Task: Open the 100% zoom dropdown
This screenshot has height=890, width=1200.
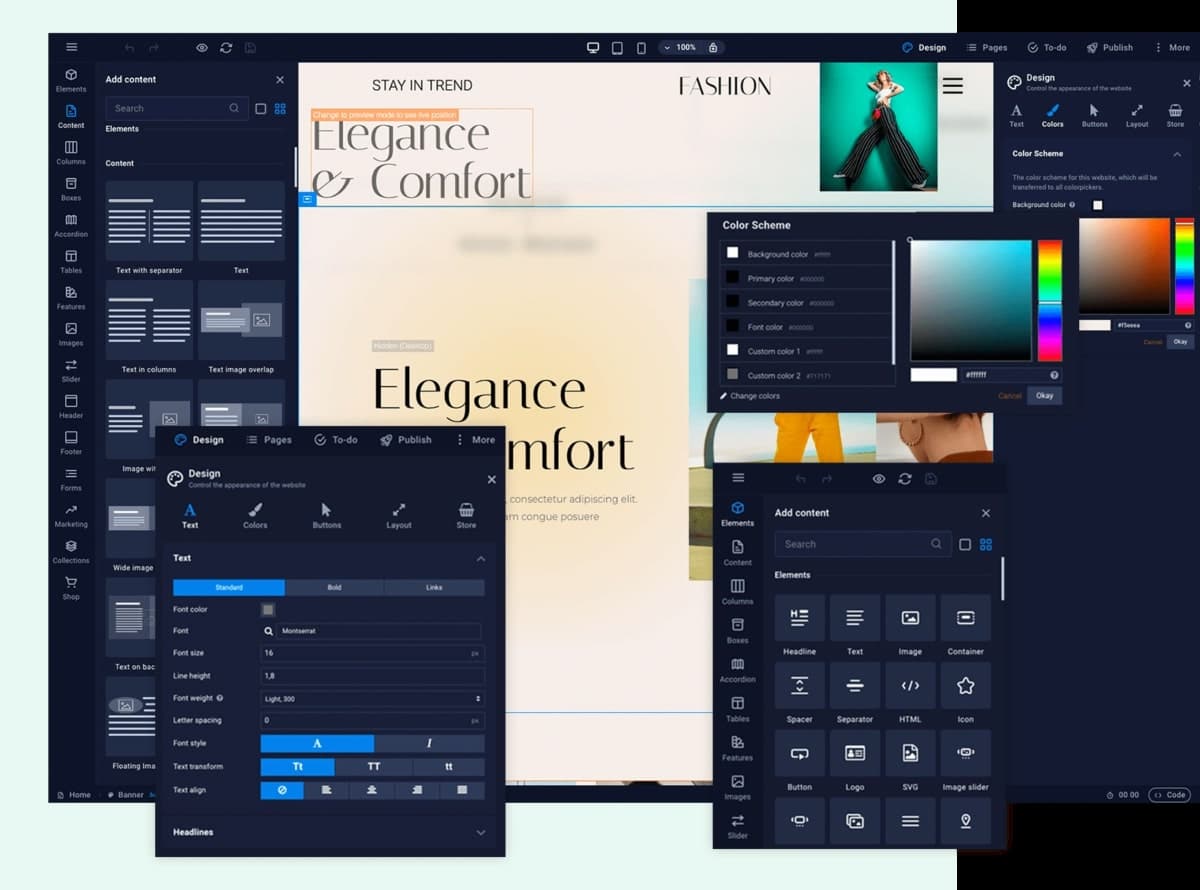Action: (679, 47)
